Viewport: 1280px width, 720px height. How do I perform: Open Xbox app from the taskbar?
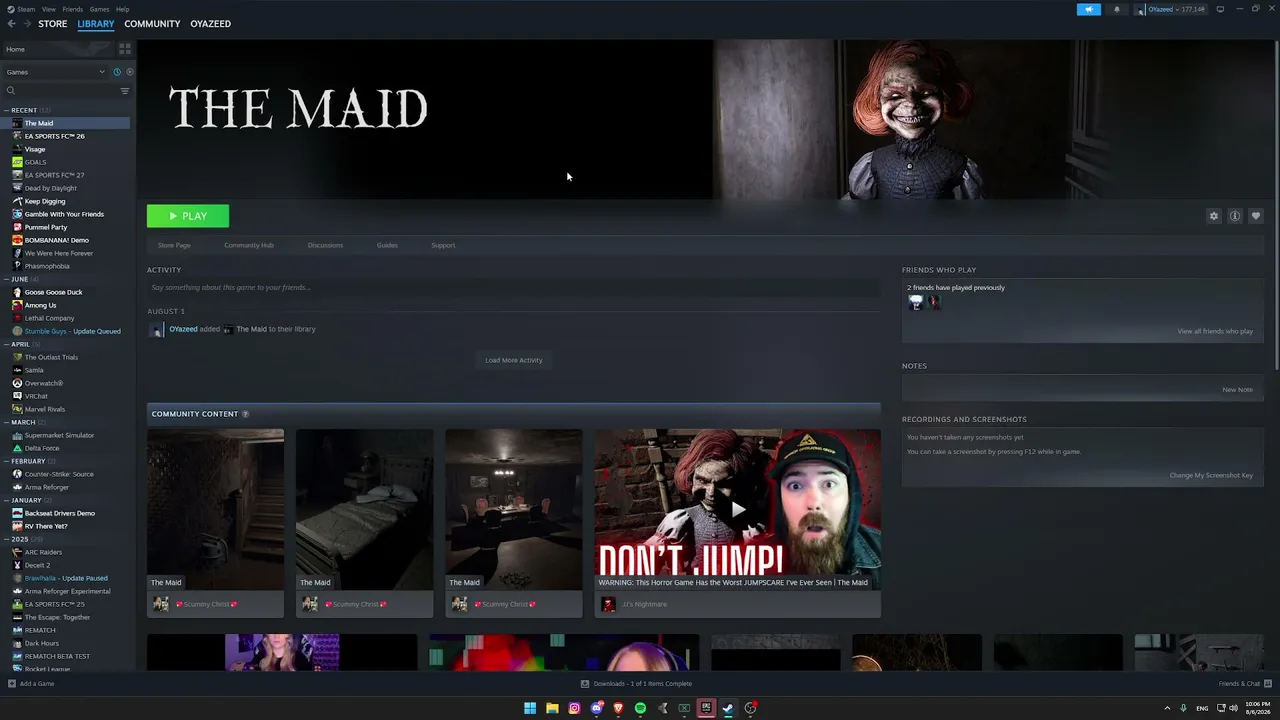pos(684,708)
